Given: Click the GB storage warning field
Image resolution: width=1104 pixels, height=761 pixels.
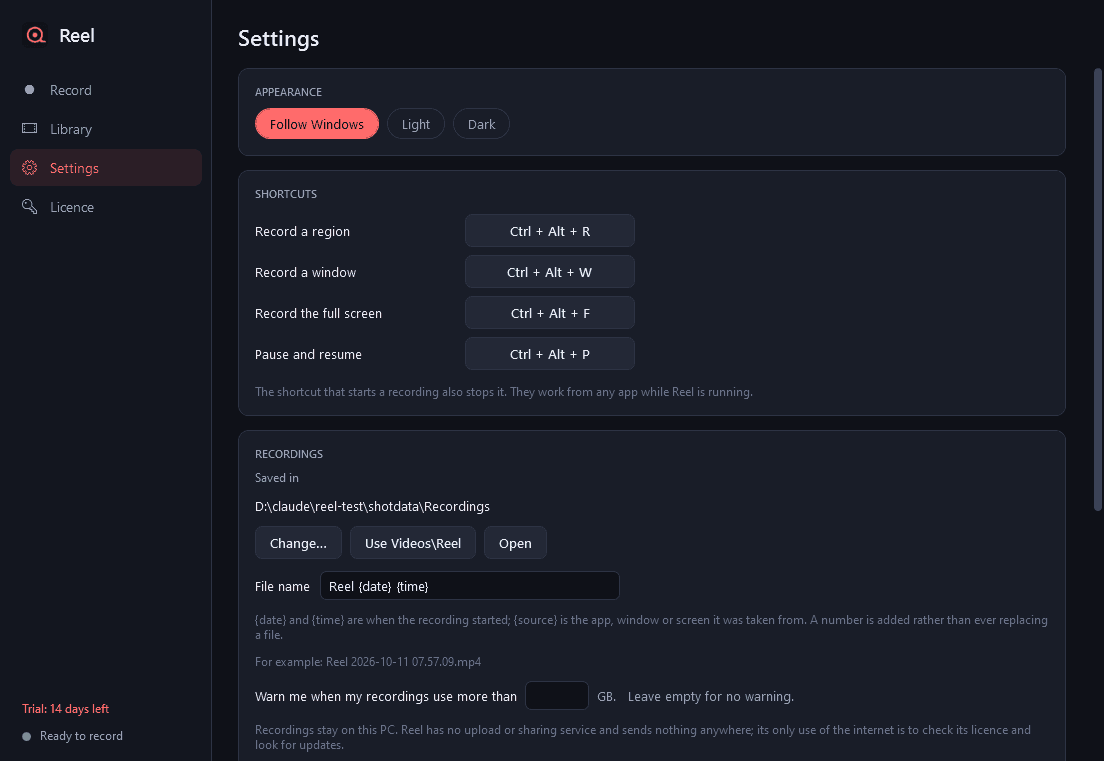Looking at the screenshot, I should click(557, 696).
